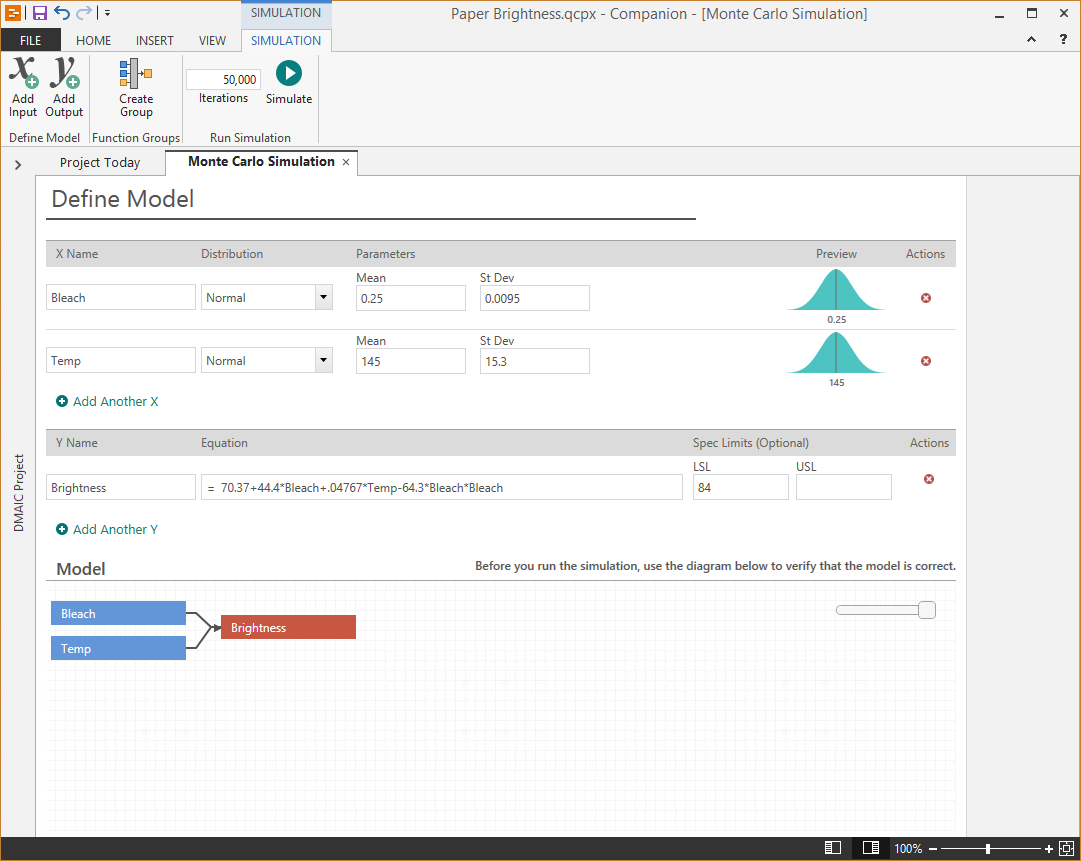Select the Temp node in model diagram
This screenshot has height=861, width=1081.
tap(118, 649)
